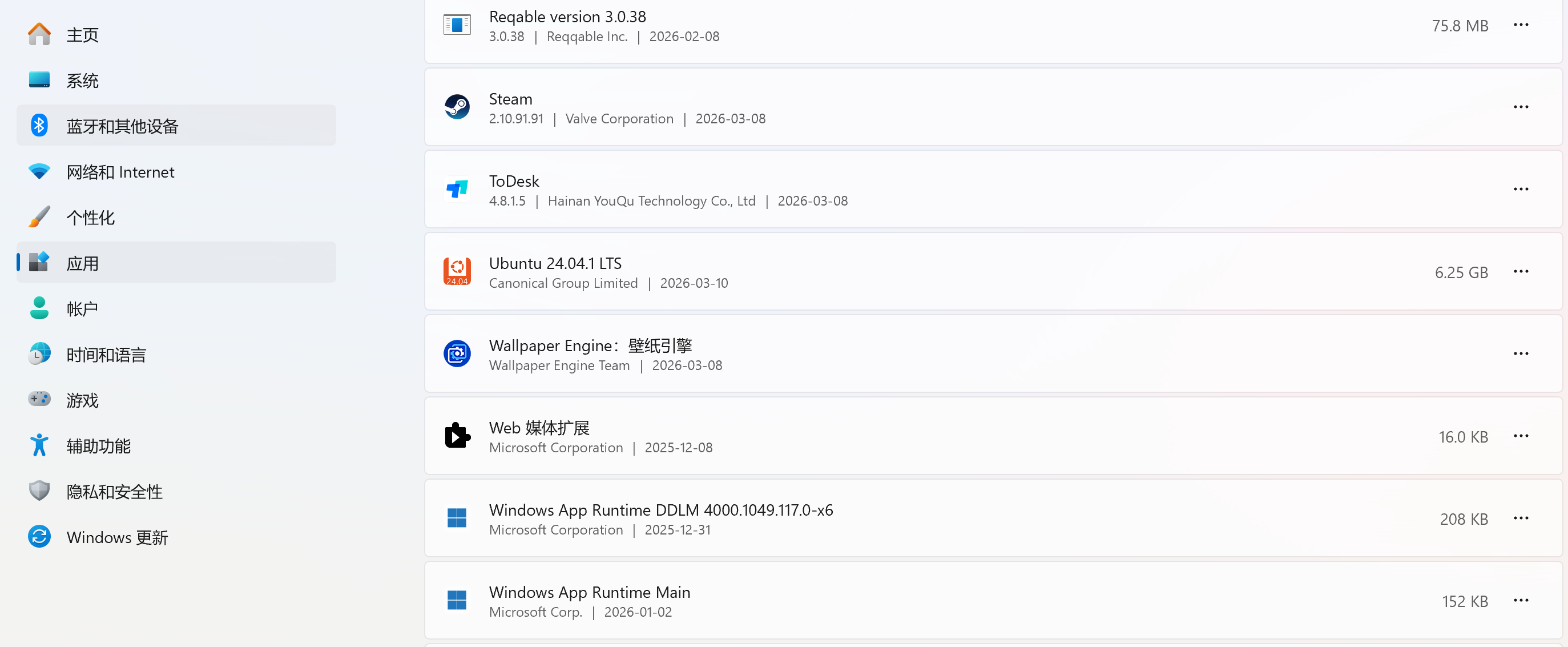Click the Web 媒体扩展 puzzle icon
This screenshot has height=647, width=1568.
pos(457,436)
